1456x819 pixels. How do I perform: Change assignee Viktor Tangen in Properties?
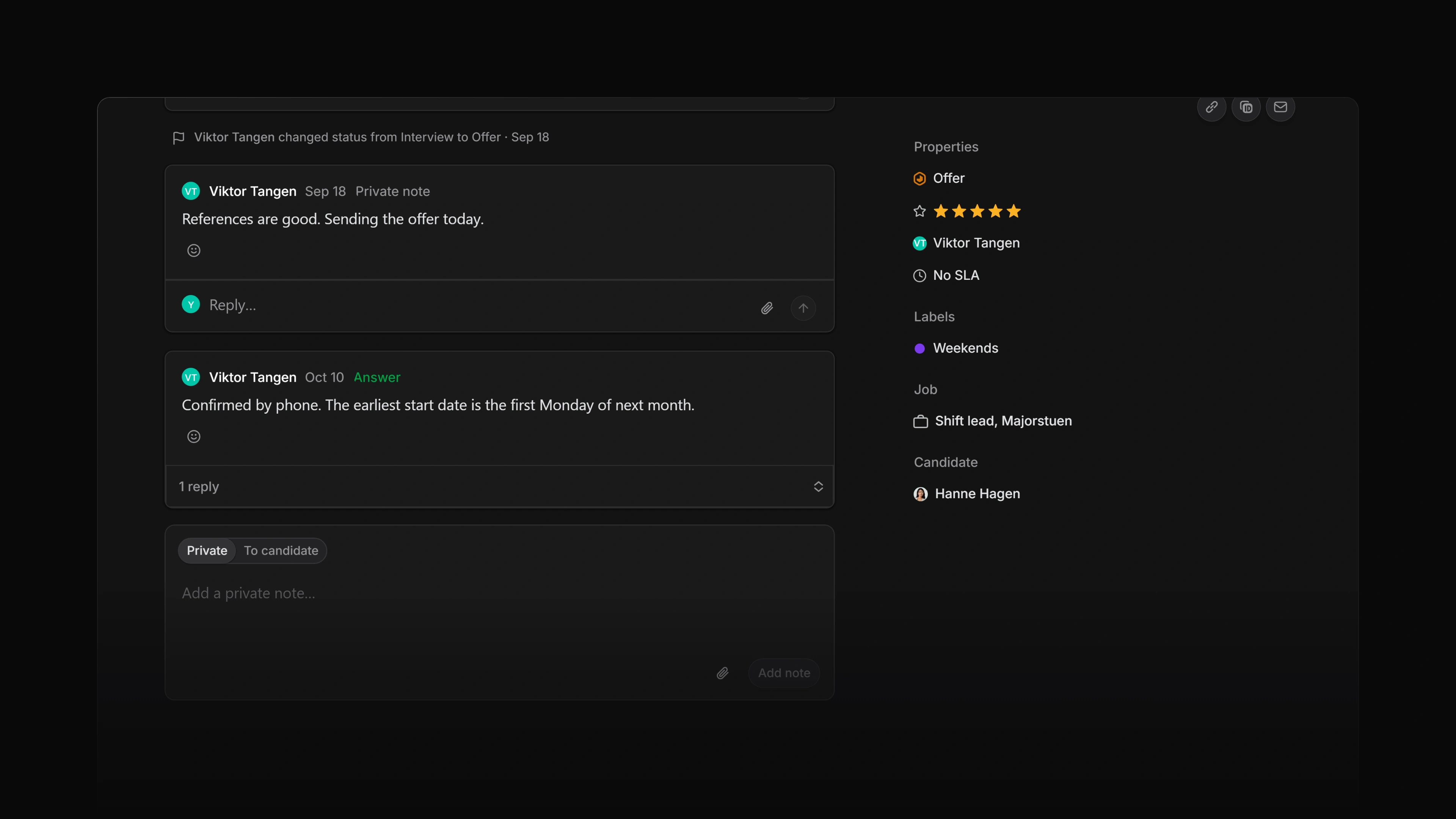click(x=966, y=243)
